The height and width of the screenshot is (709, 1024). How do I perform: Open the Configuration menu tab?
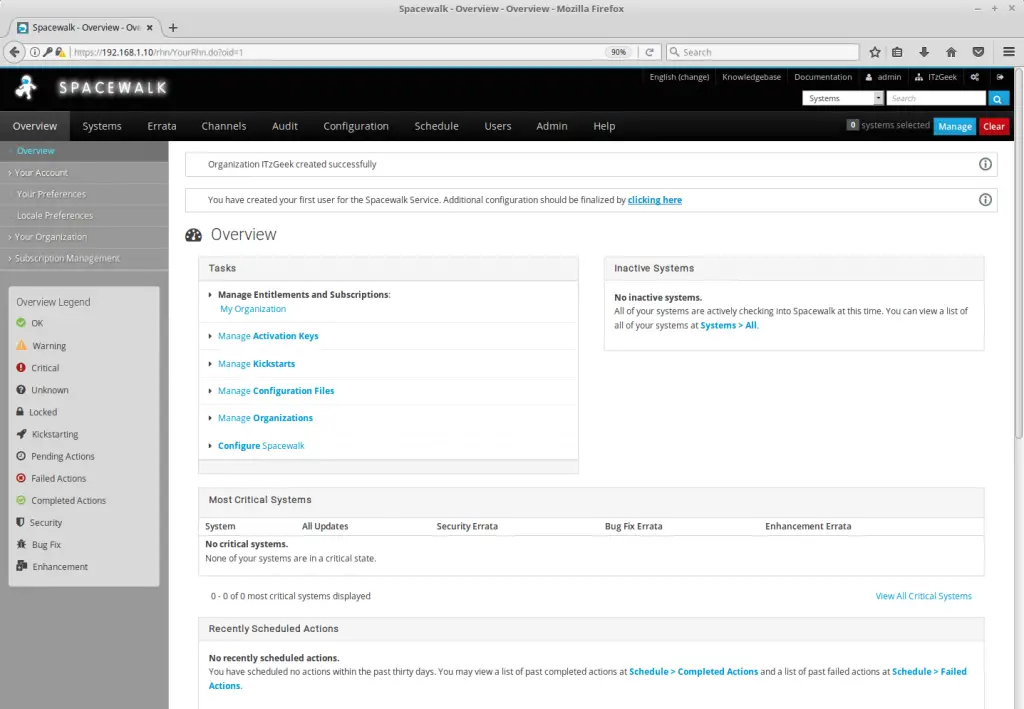coord(356,126)
